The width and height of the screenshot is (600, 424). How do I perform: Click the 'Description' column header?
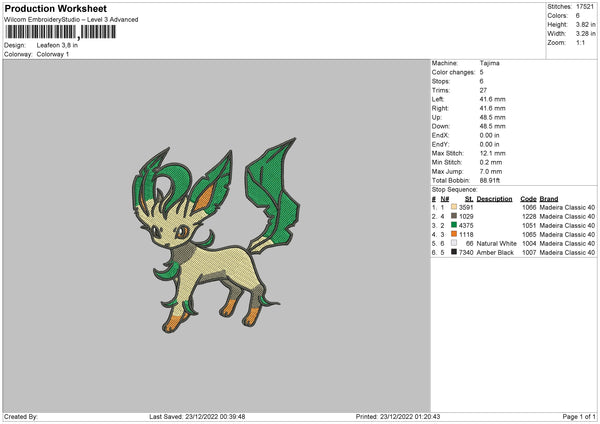tap(494, 199)
